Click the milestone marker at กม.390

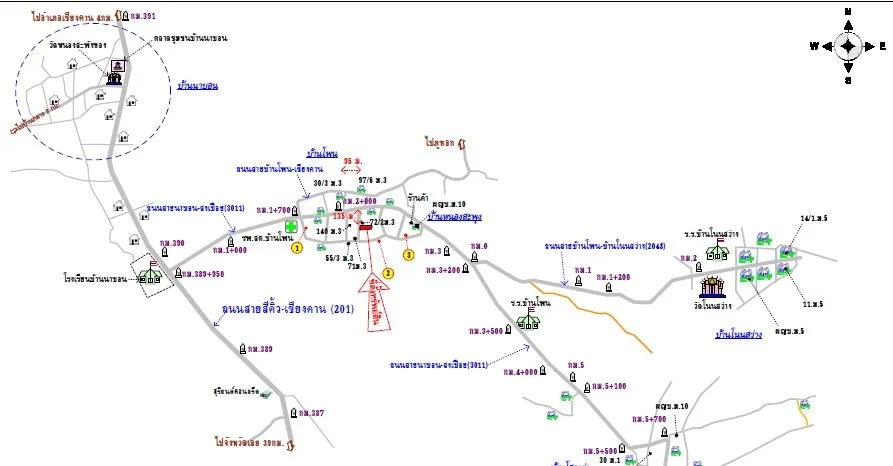click(x=165, y=251)
